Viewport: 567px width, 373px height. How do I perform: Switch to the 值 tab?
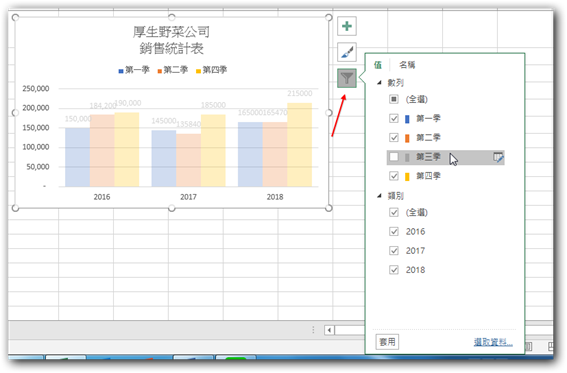[378, 65]
